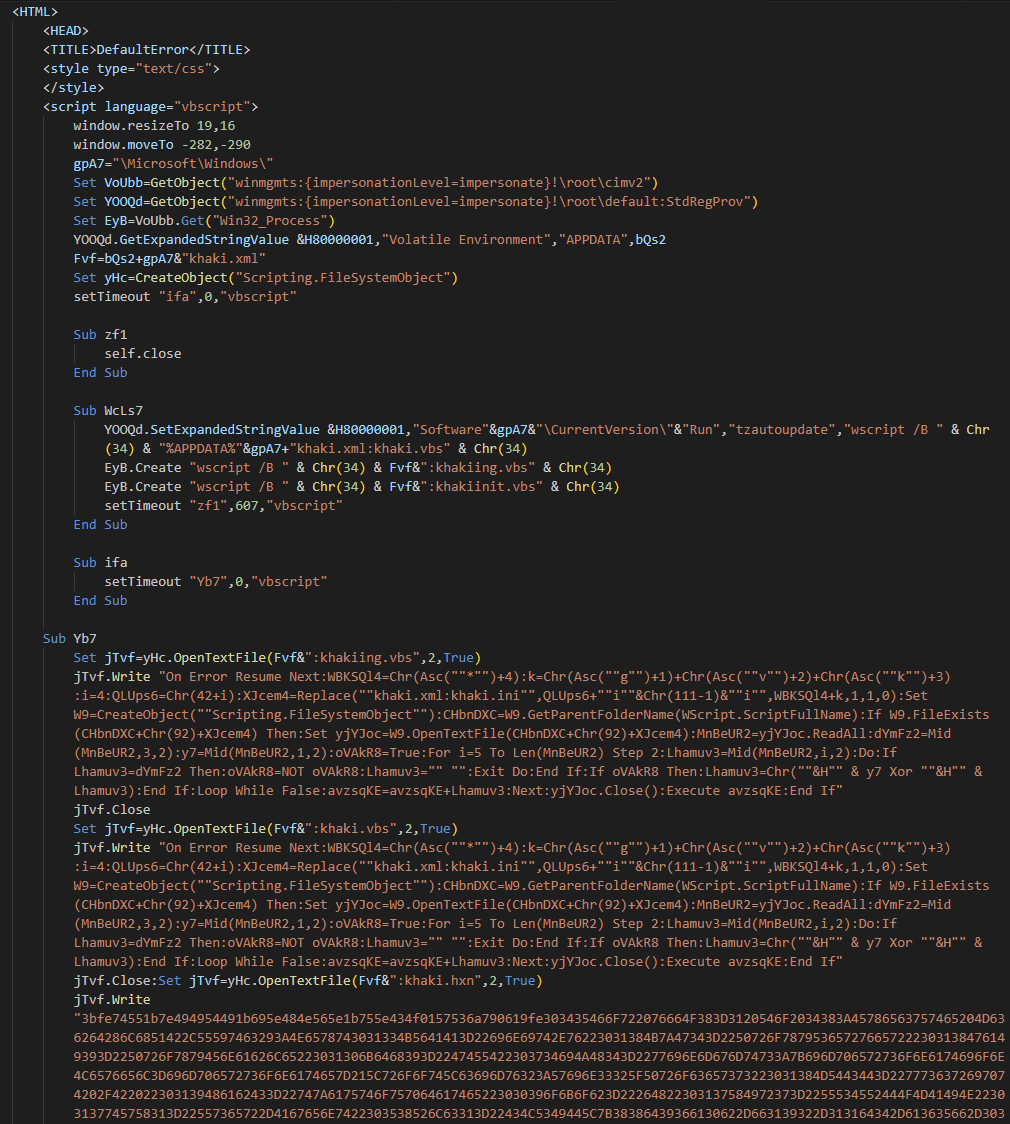Viewport: 1010px width, 1124px height.
Task: Click the opening <HTML> tag line
Action: 34,11
